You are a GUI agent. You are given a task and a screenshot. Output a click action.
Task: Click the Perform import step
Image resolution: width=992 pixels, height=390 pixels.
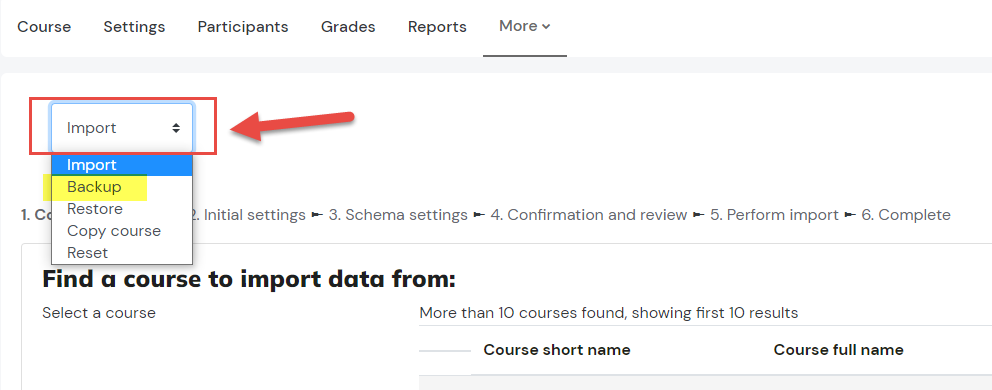click(x=774, y=215)
